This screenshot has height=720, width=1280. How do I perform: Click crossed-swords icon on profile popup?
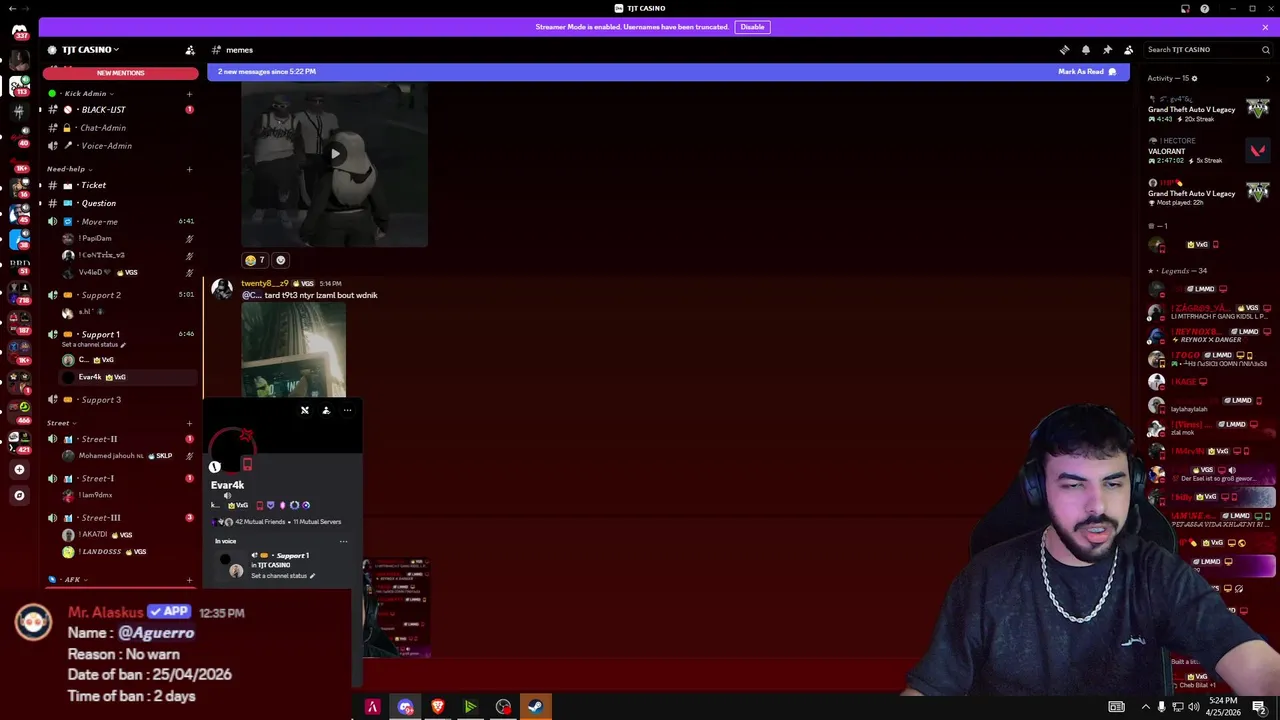(305, 410)
